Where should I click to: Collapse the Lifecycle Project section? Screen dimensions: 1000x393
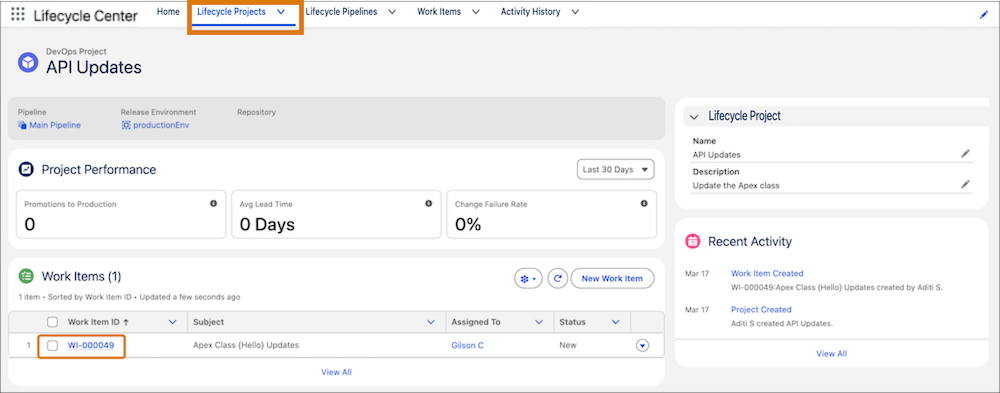pyautogui.click(x=695, y=117)
